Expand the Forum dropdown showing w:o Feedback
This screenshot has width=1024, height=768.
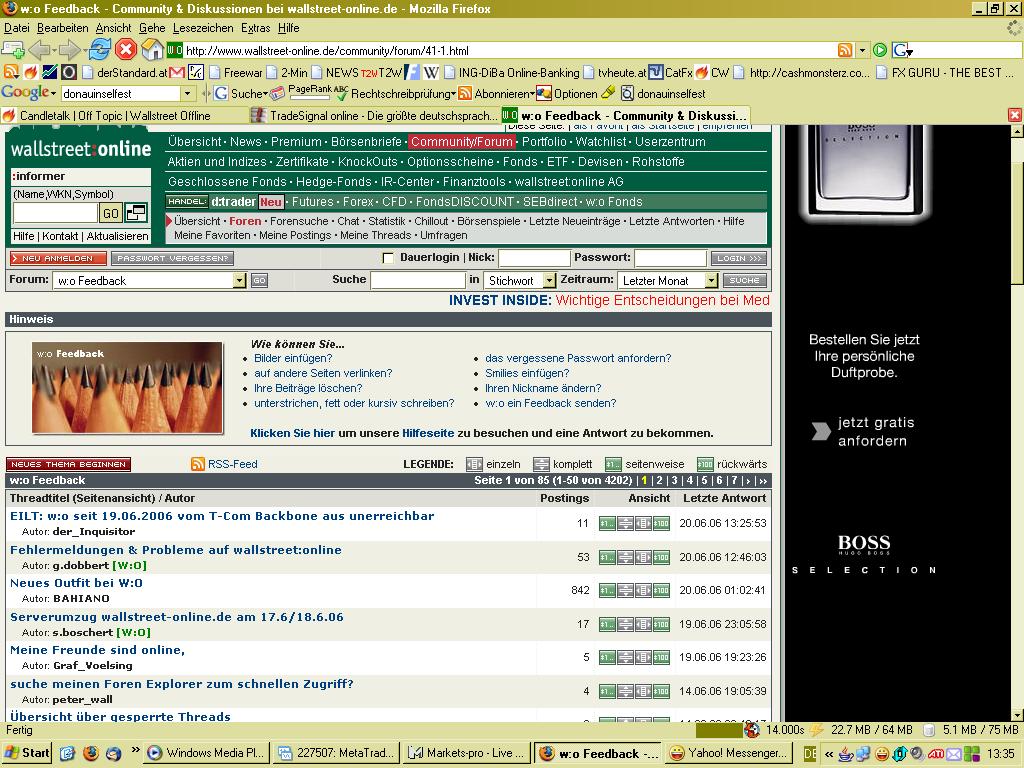coord(239,281)
